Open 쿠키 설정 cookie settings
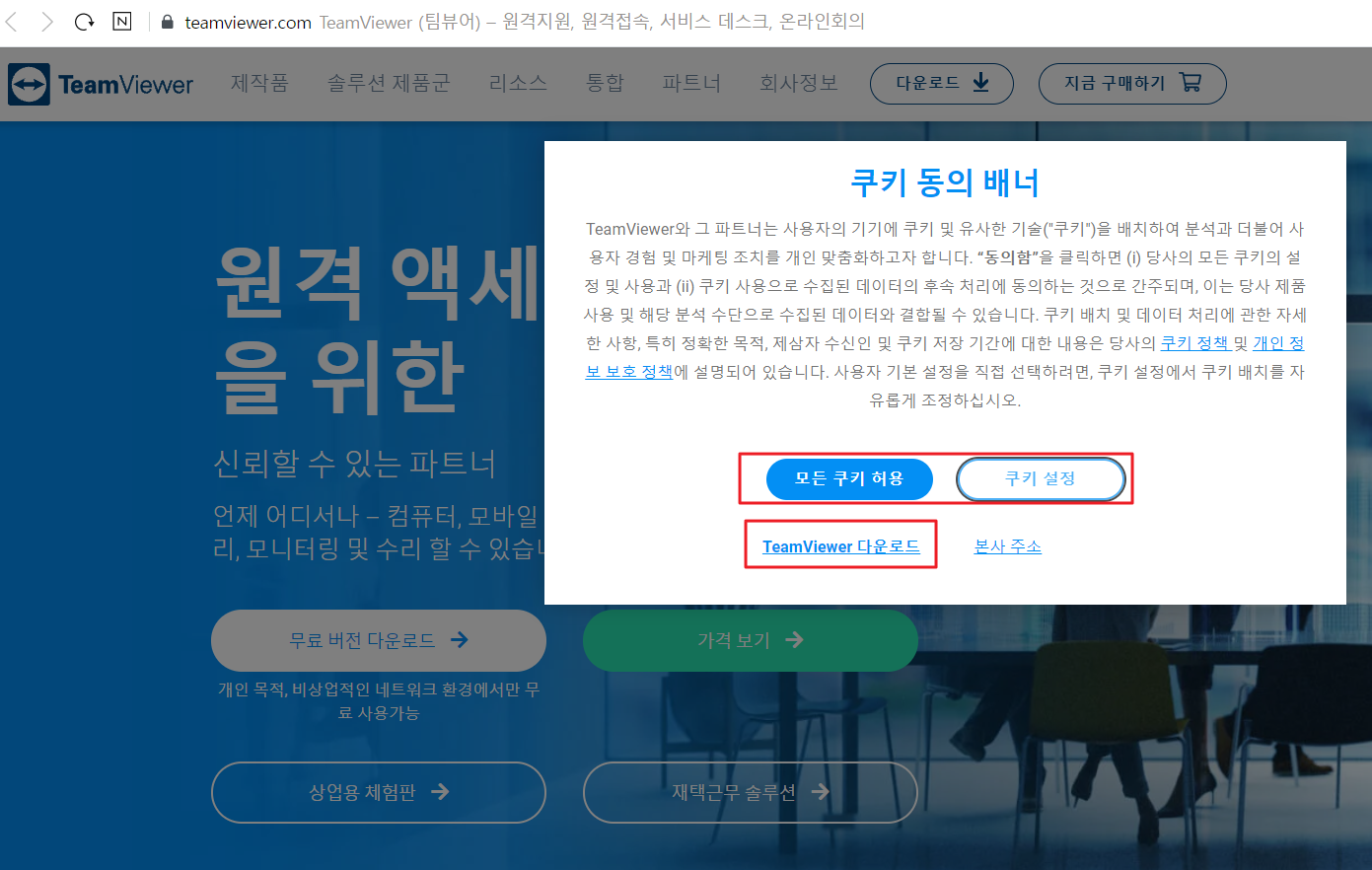 tap(1041, 478)
